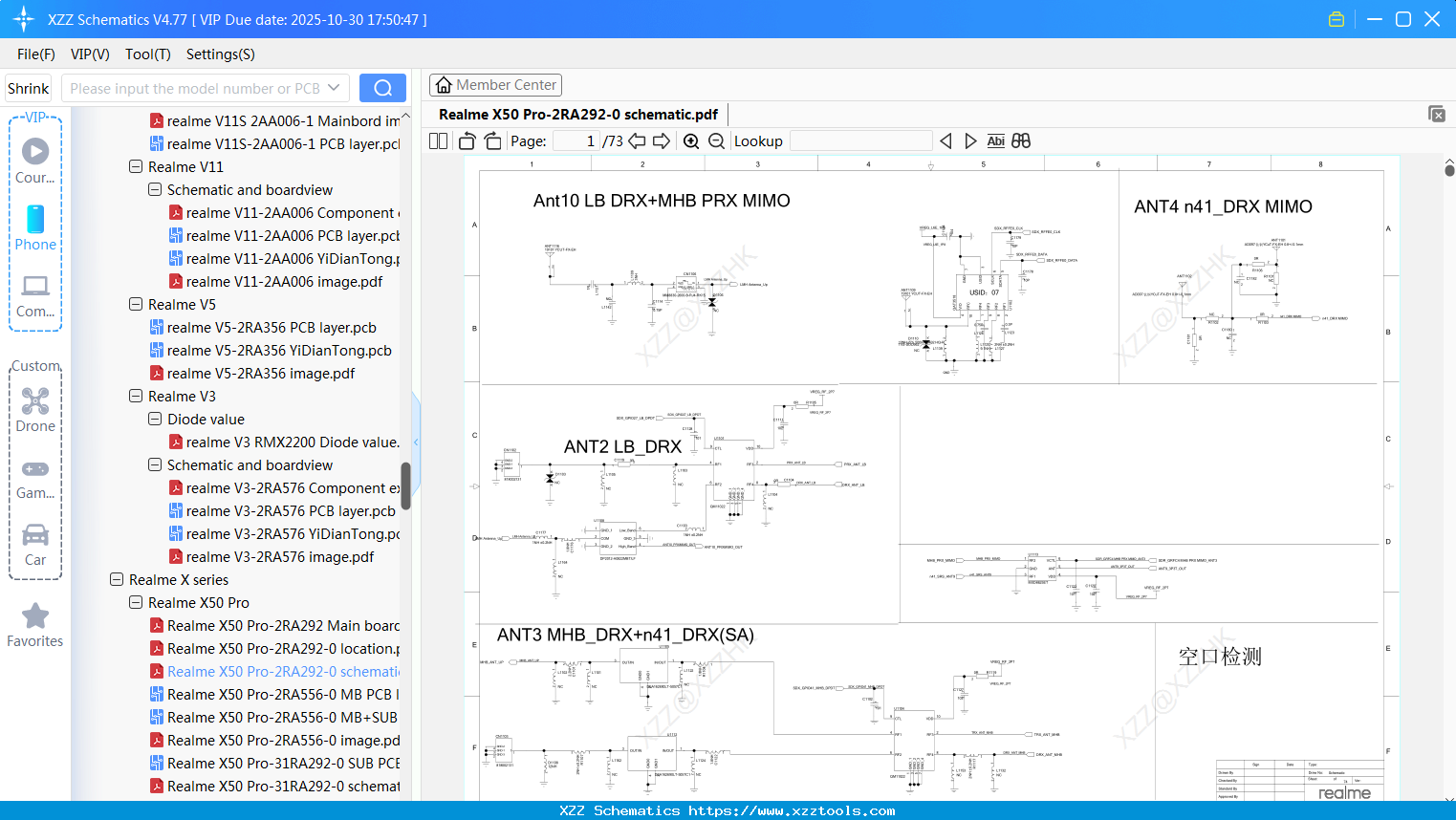Open the Member Center
Image resolution: width=1456 pixels, height=820 pixels.
click(495, 85)
